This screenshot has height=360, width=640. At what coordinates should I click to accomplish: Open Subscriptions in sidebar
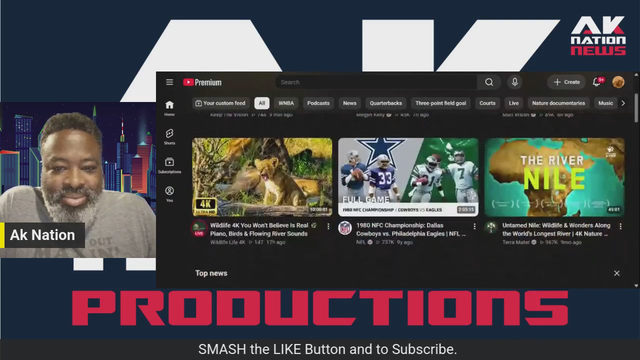[169, 165]
